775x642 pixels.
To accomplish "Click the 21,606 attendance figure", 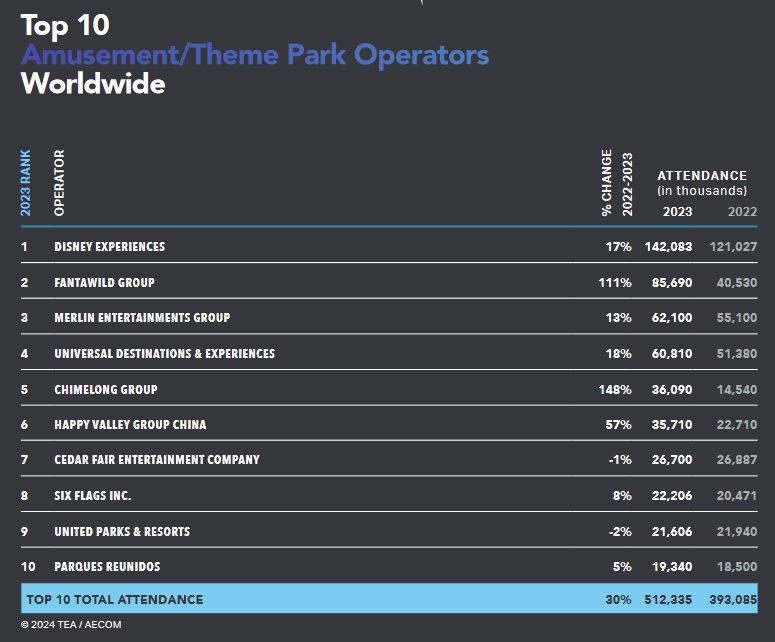I will pos(672,532).
